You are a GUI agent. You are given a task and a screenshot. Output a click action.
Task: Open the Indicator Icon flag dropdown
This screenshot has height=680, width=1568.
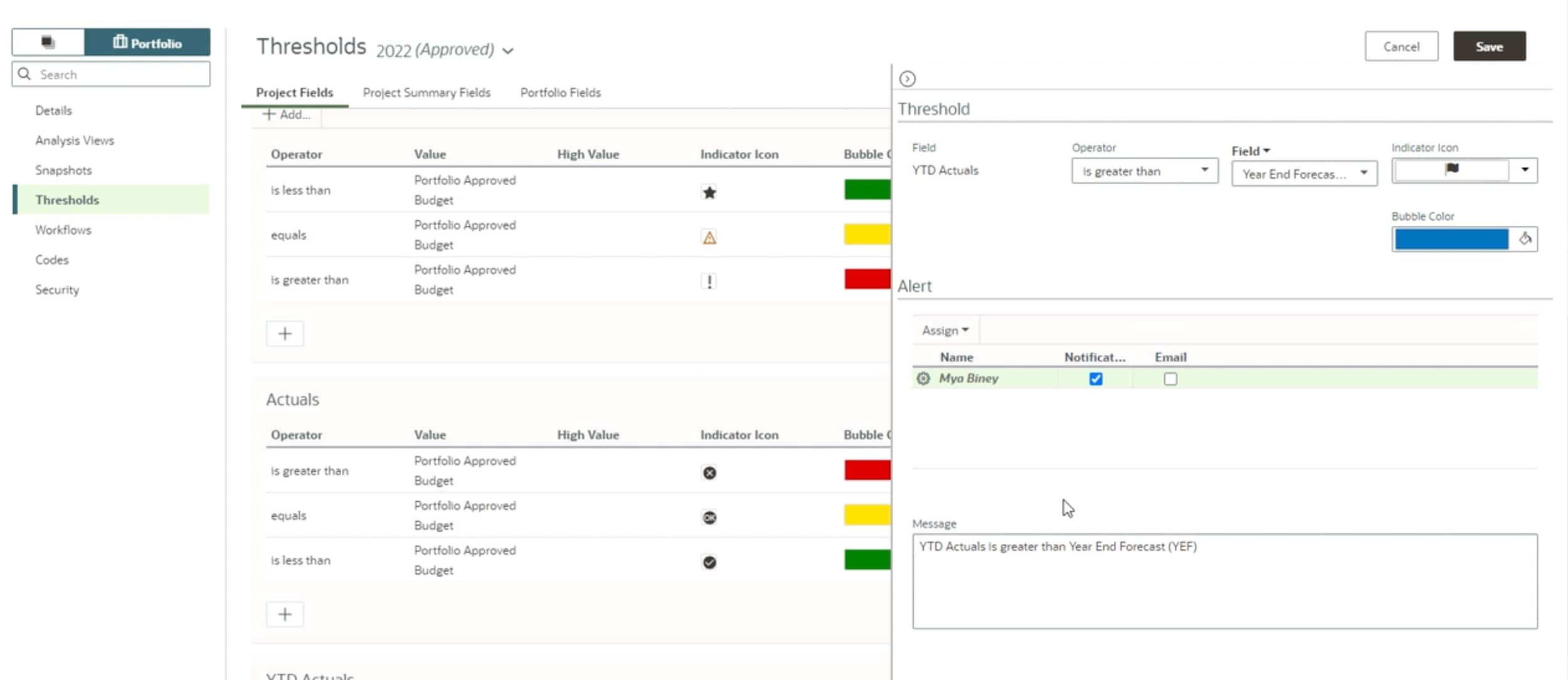coord(1524,170)
